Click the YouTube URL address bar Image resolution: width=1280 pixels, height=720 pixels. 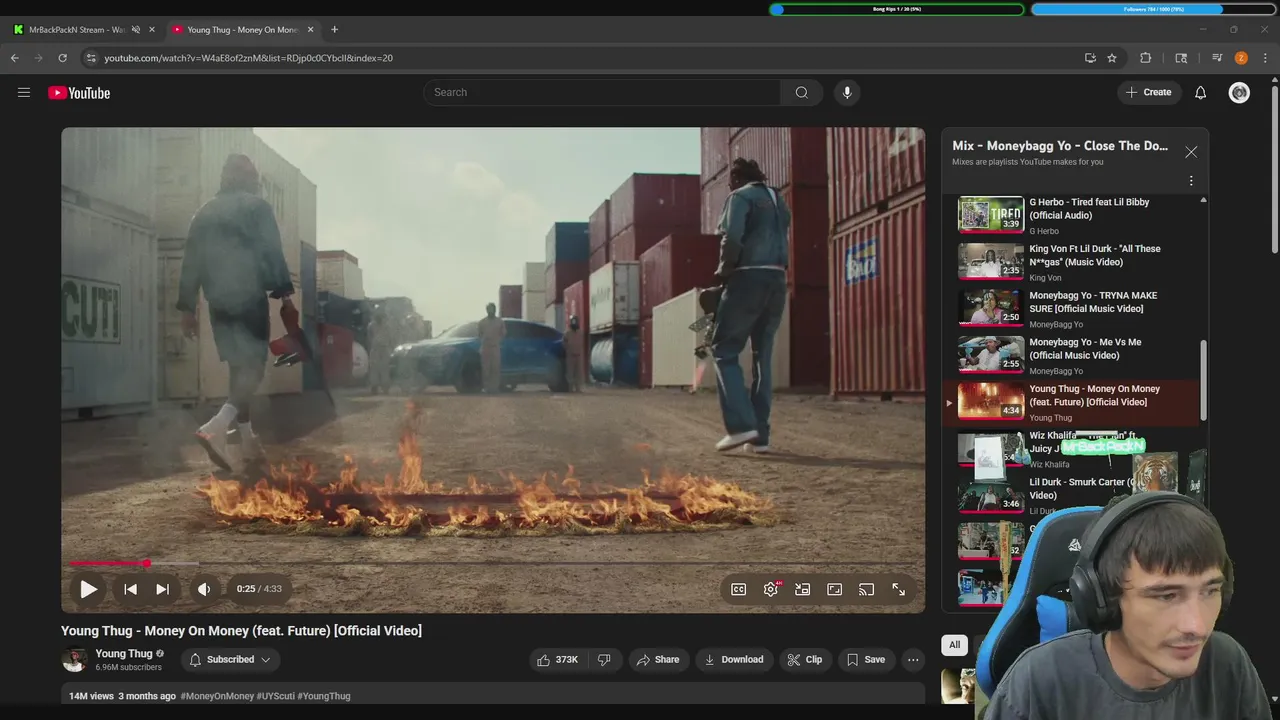(580, 58)
